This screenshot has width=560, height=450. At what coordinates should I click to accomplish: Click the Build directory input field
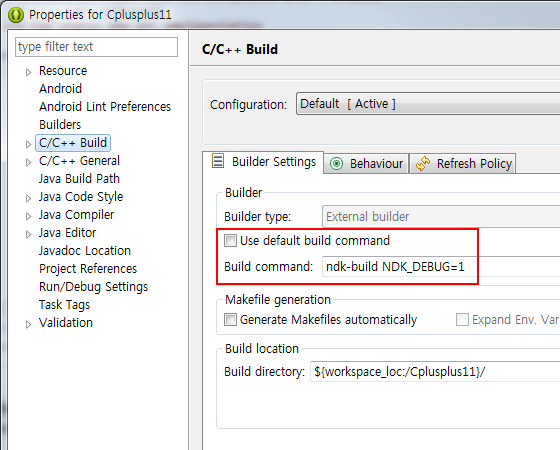pos(435,371)
